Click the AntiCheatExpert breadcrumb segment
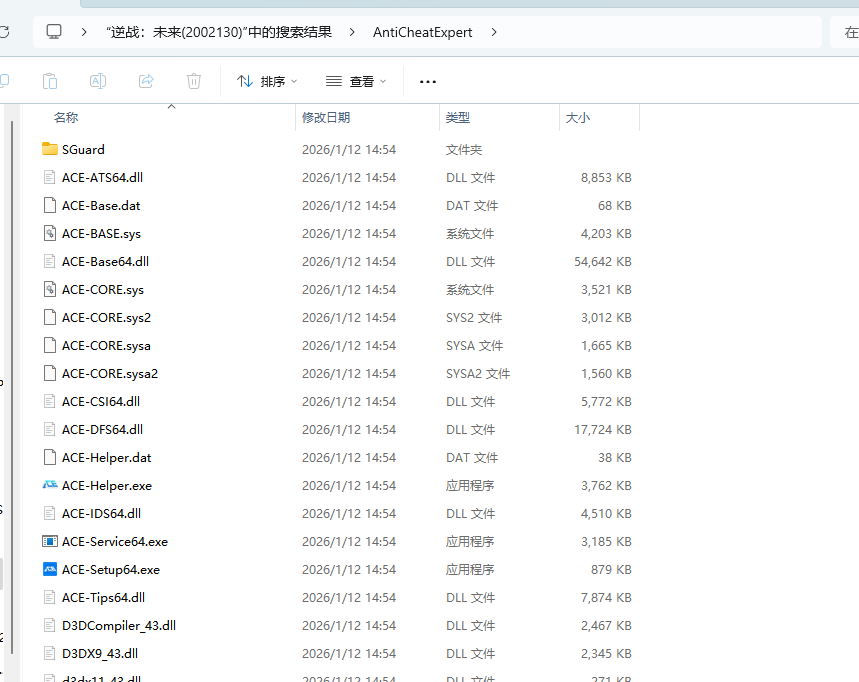The image size is (859, 682). [424, 32]
